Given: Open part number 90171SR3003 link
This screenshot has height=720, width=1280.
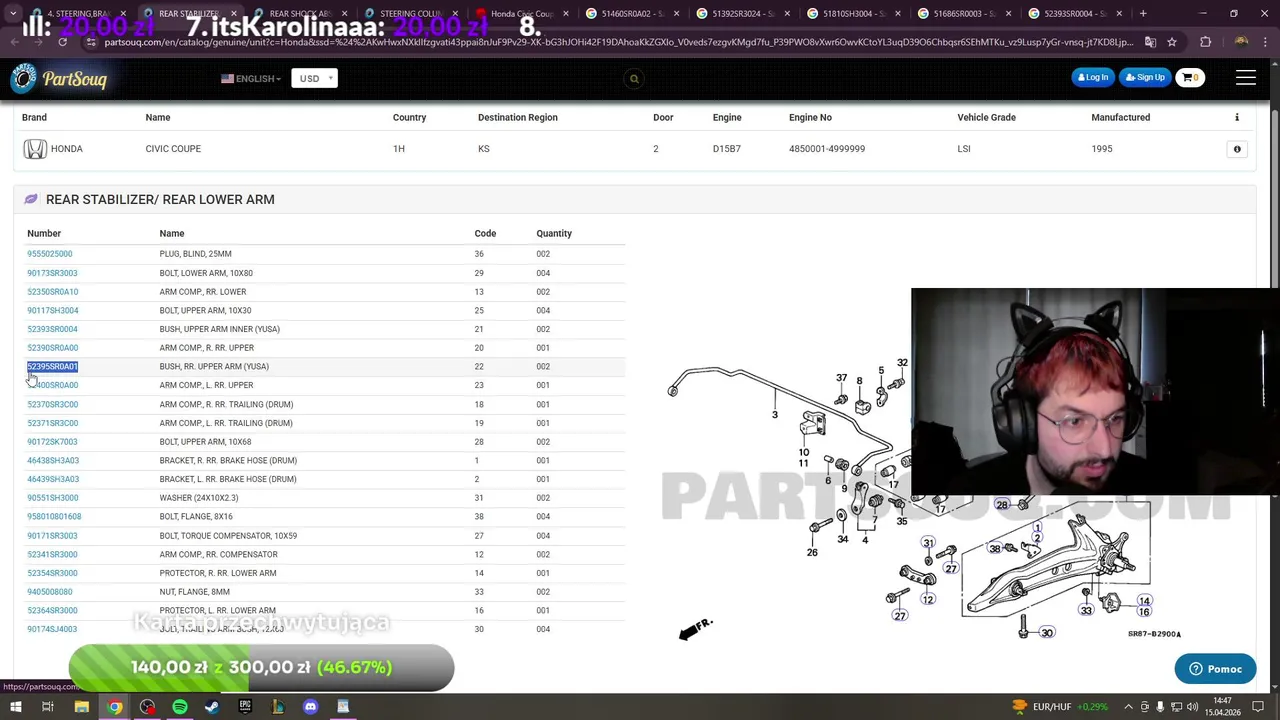Looking at the screenshot, I should 52,536.
